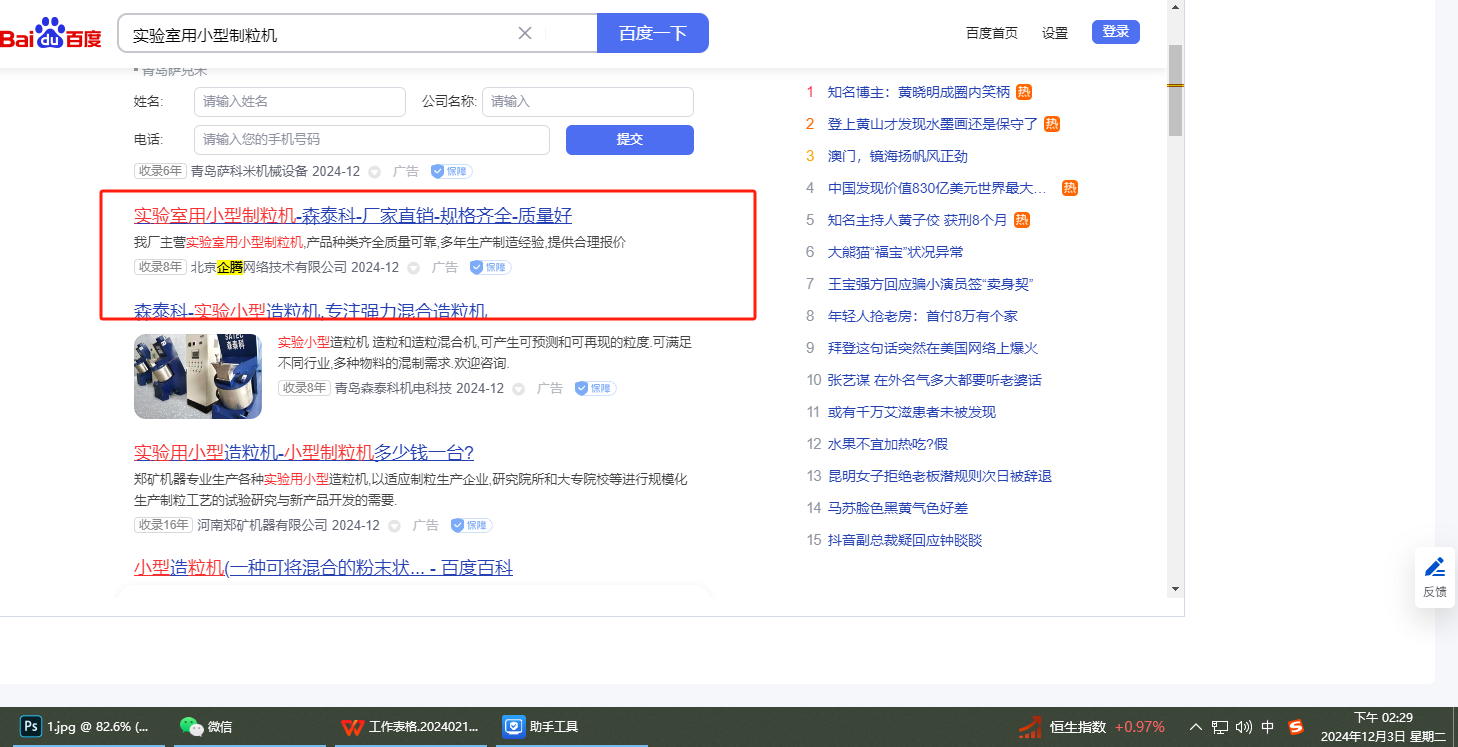1458x747 pixels.
Task: Open the 设置 menu in the top bar
Action: coord(1055,33)
